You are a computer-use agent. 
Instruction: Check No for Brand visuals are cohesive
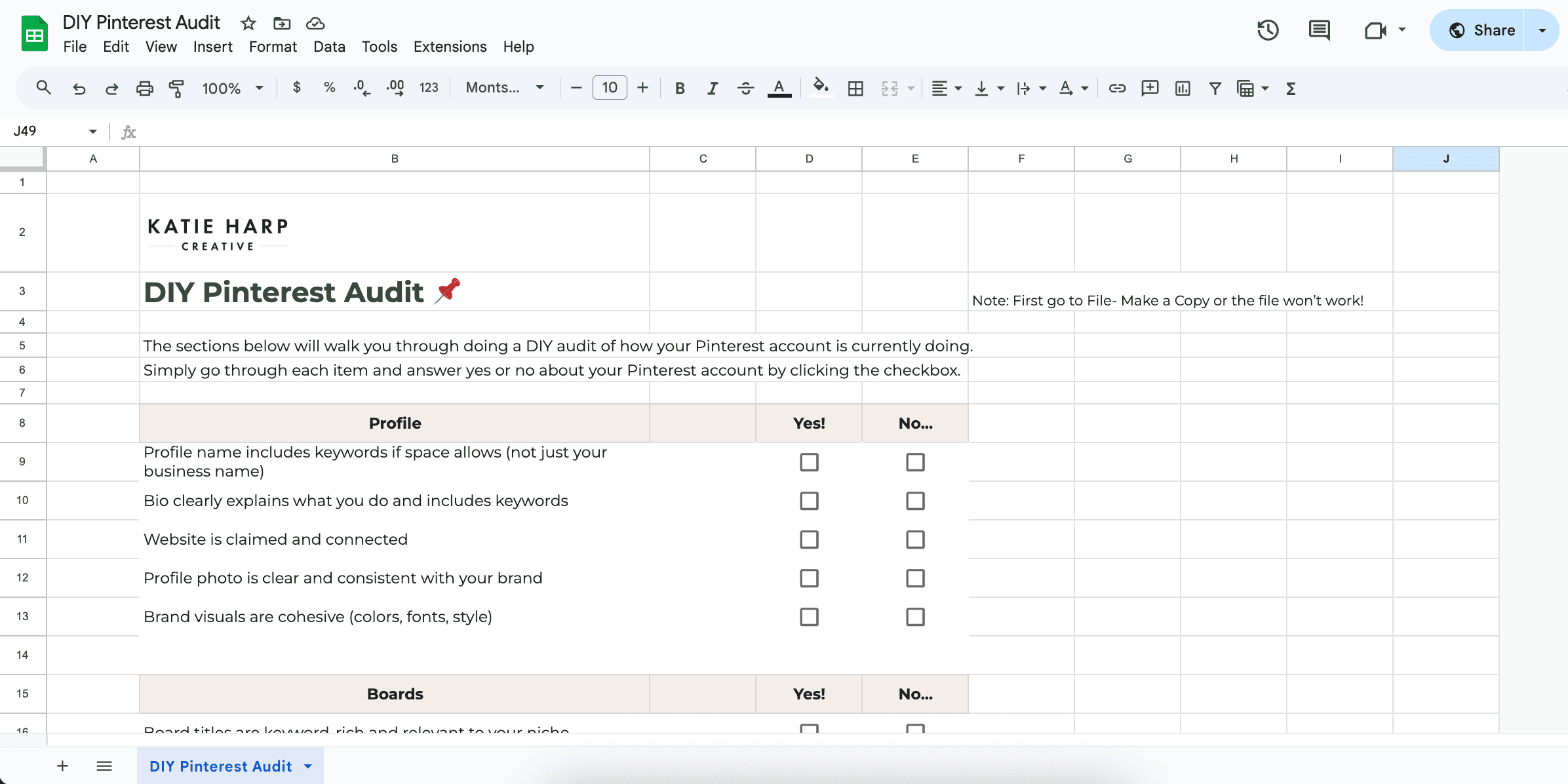[x=915, y=617]
